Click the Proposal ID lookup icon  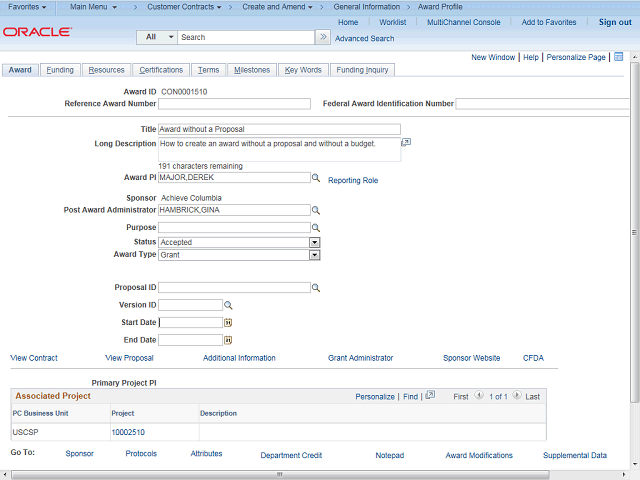click(x=315, y=288)
